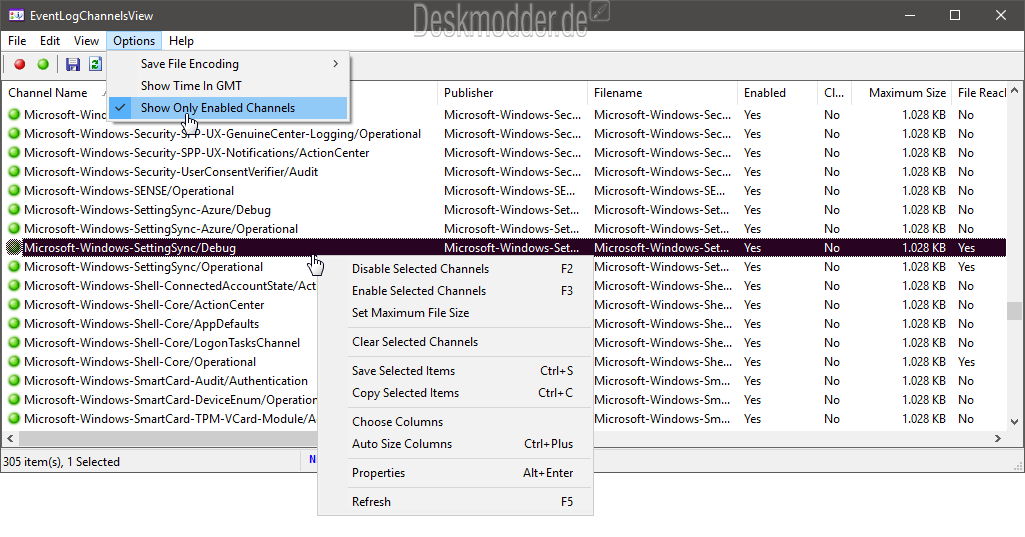Sort by Filename column header

pos(662,93)
